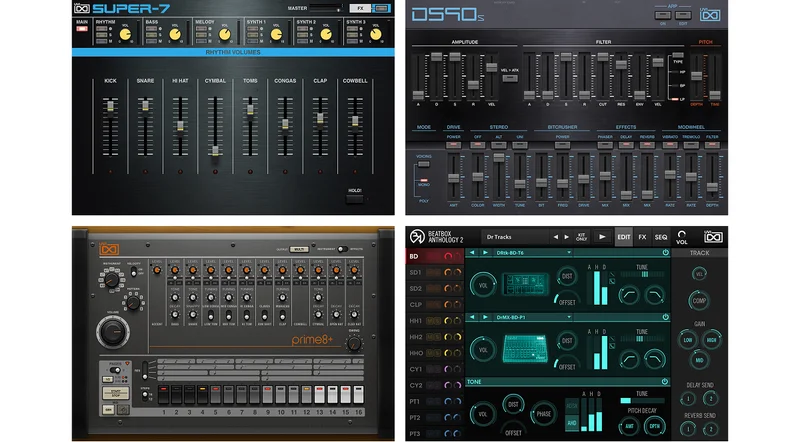Screen dimensions: 800x442
Task: Click the CYMBAL volume fader in Super-7
Action: (215, 151)
